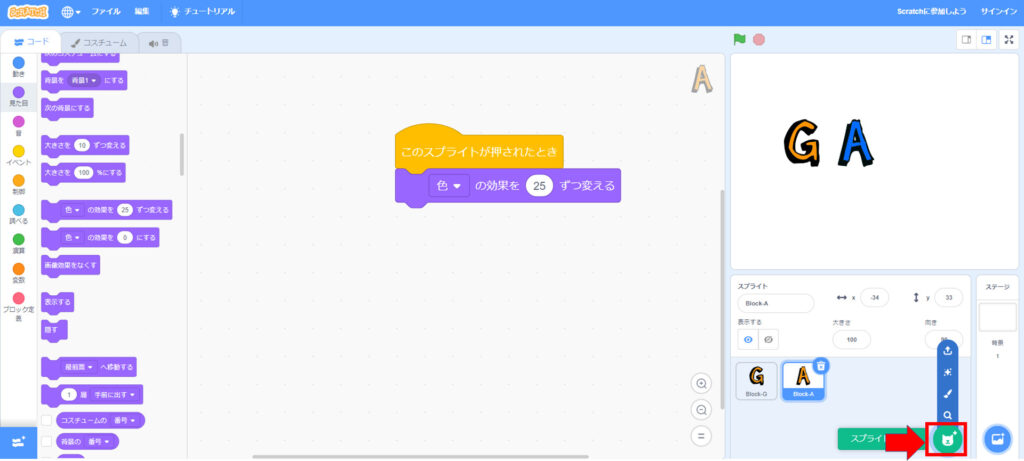Click the surprise sprite icon
This screenshot has height=461, width=1024.
click(x=948, y=372)
